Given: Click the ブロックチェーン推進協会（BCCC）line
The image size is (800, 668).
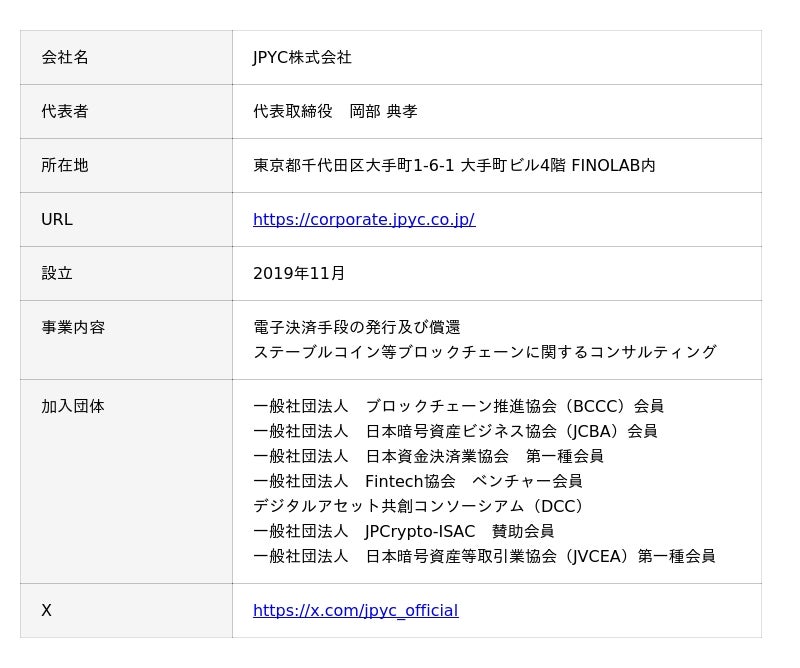Looking at the screenshot, I should (x=458, y=407).
